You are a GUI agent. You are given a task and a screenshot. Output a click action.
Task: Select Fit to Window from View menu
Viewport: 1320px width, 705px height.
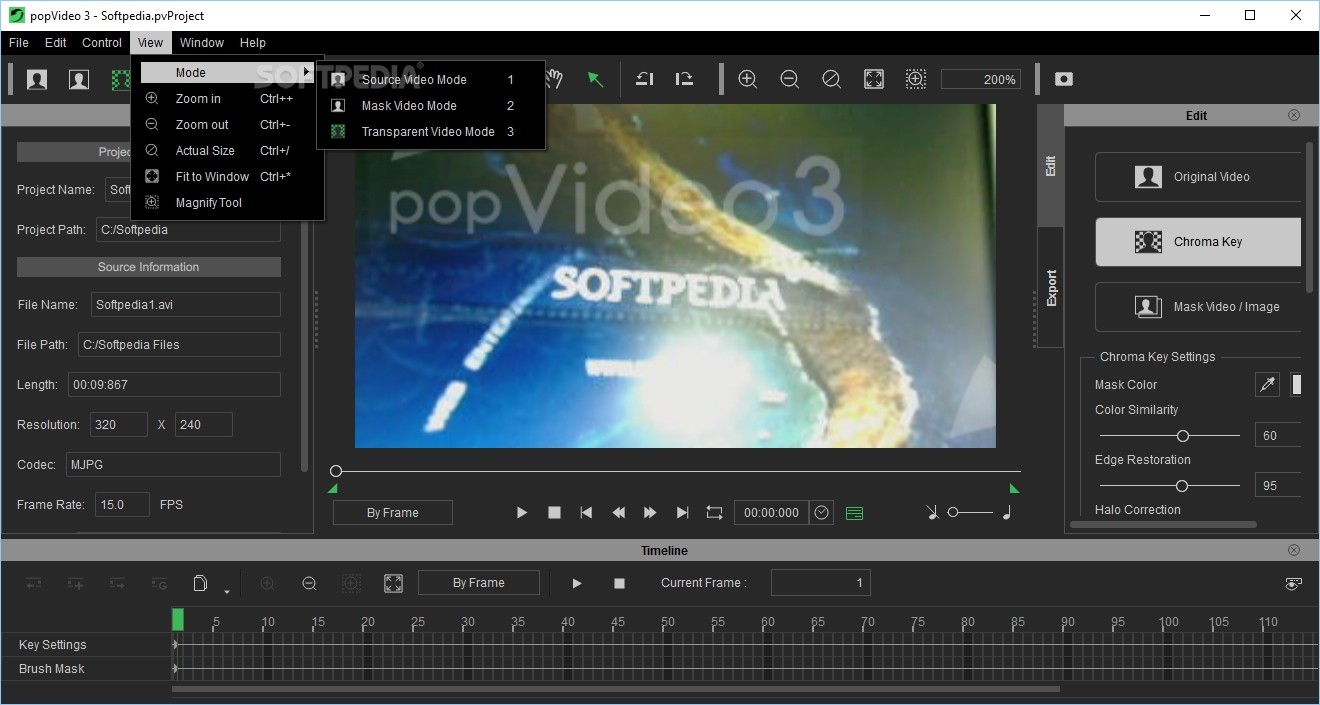[x=227, y=177]
